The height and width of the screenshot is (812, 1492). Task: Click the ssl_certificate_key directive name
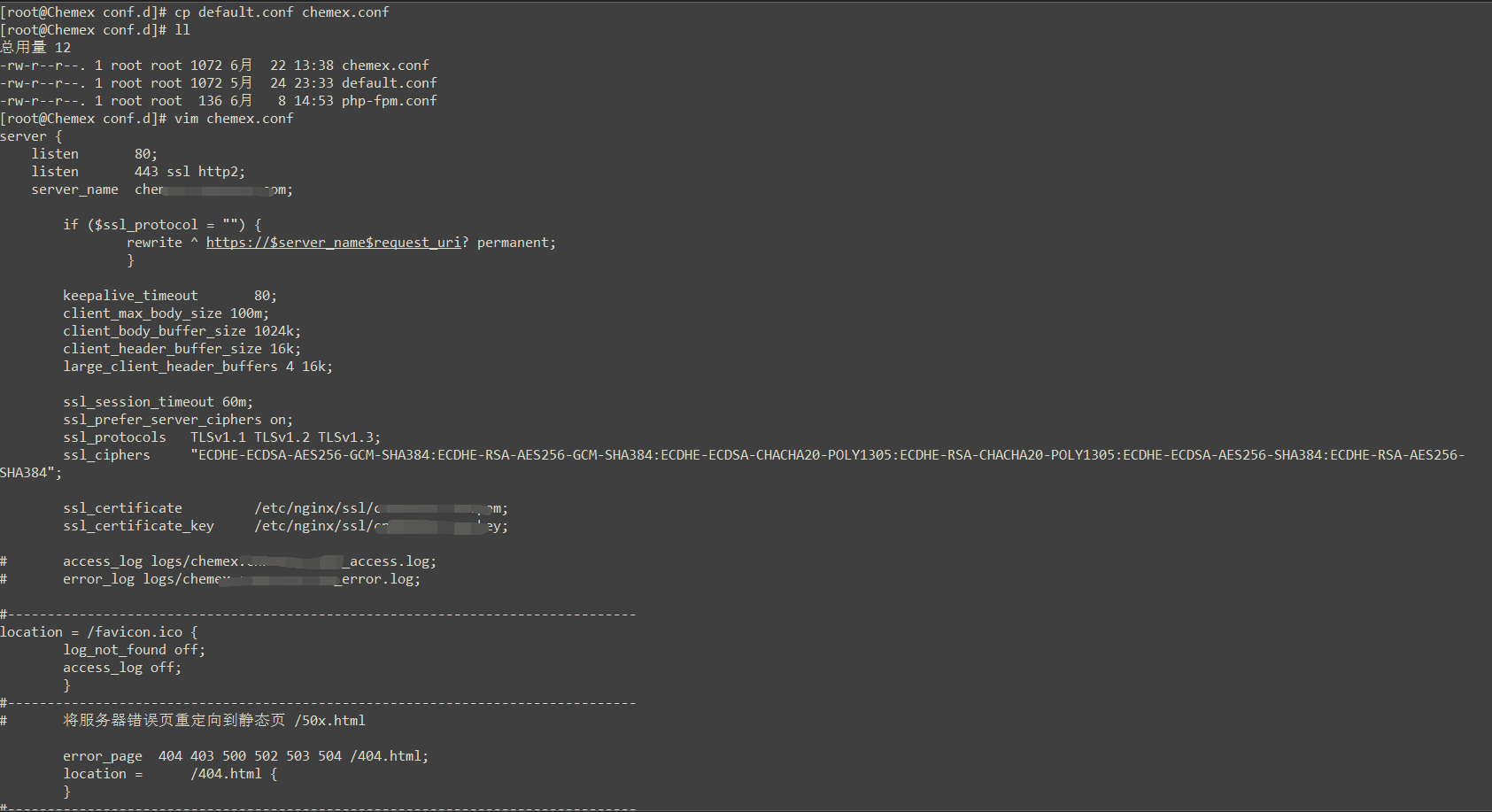pos(138,526)
